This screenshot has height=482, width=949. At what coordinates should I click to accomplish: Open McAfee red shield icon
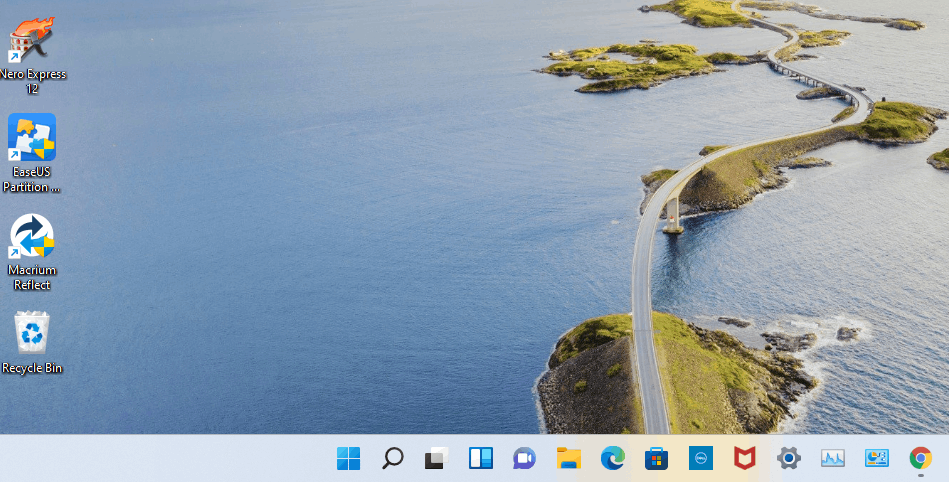(x=744, y=458)
